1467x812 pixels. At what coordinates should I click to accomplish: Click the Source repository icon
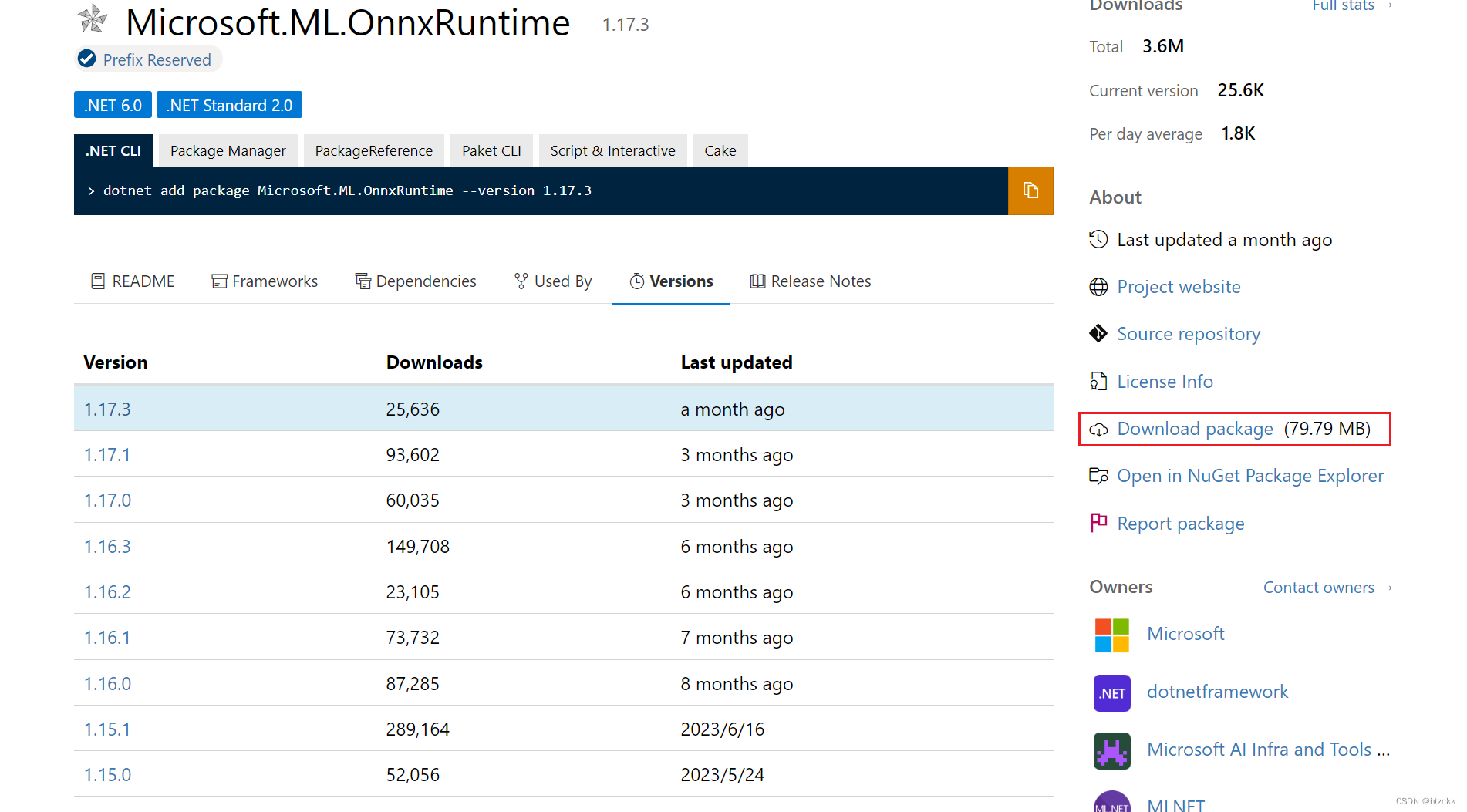pyautogui.click(x=1098, y=333)
